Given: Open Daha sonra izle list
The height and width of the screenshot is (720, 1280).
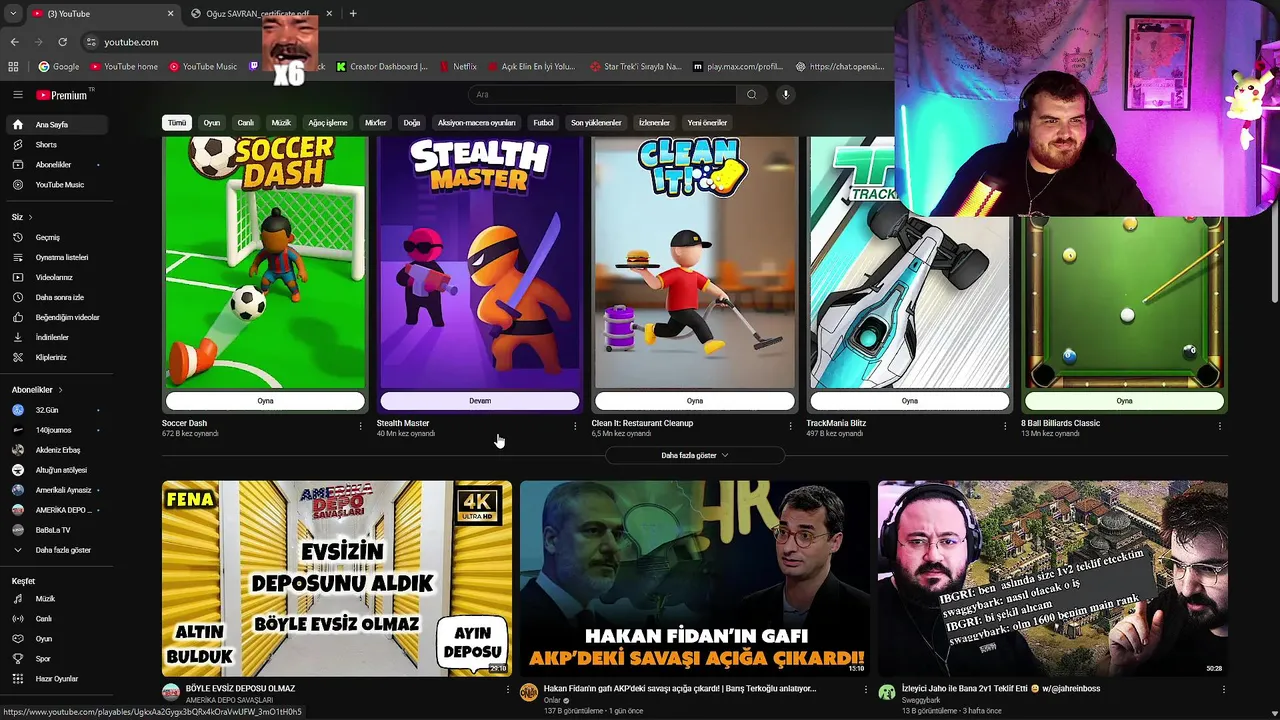Looking at the screenshot, I should (57, 297).
